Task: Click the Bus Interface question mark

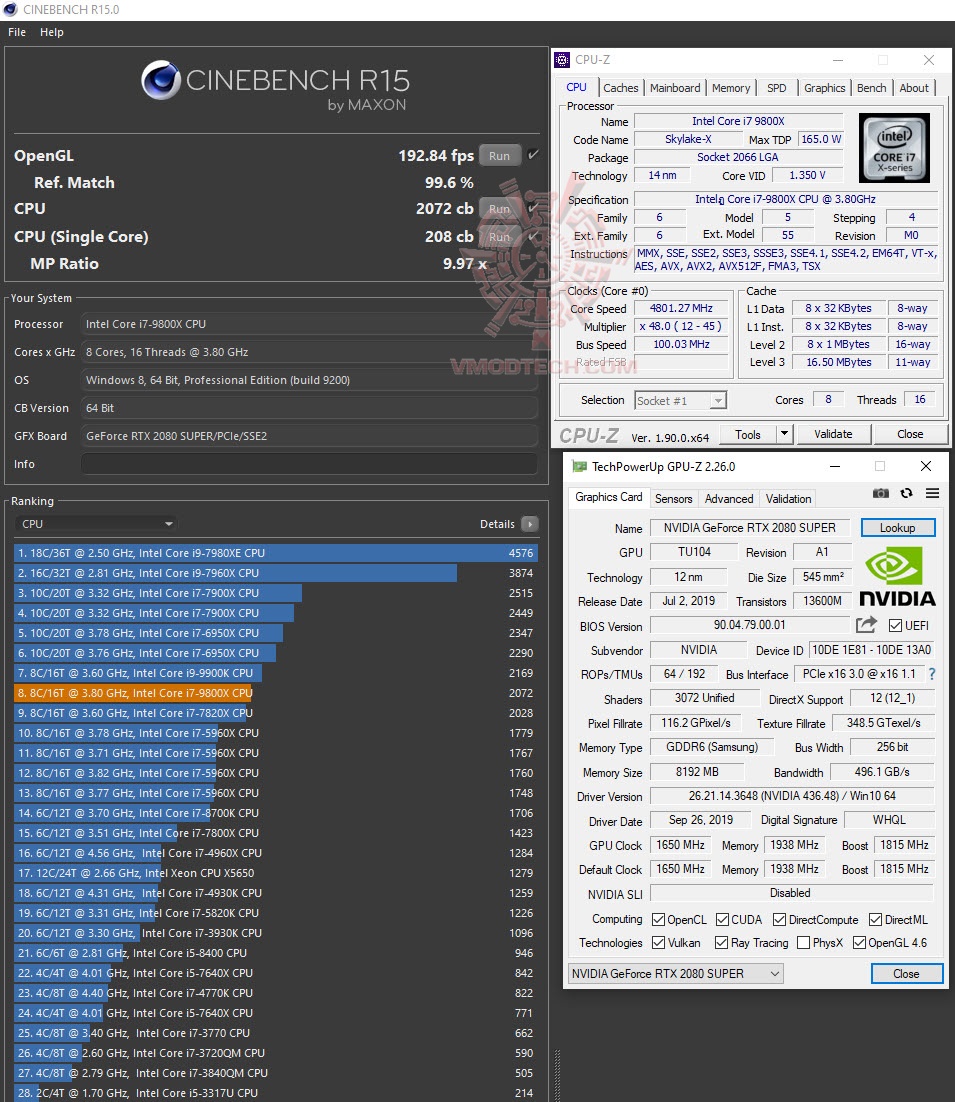Action: (x=932, y=674)
